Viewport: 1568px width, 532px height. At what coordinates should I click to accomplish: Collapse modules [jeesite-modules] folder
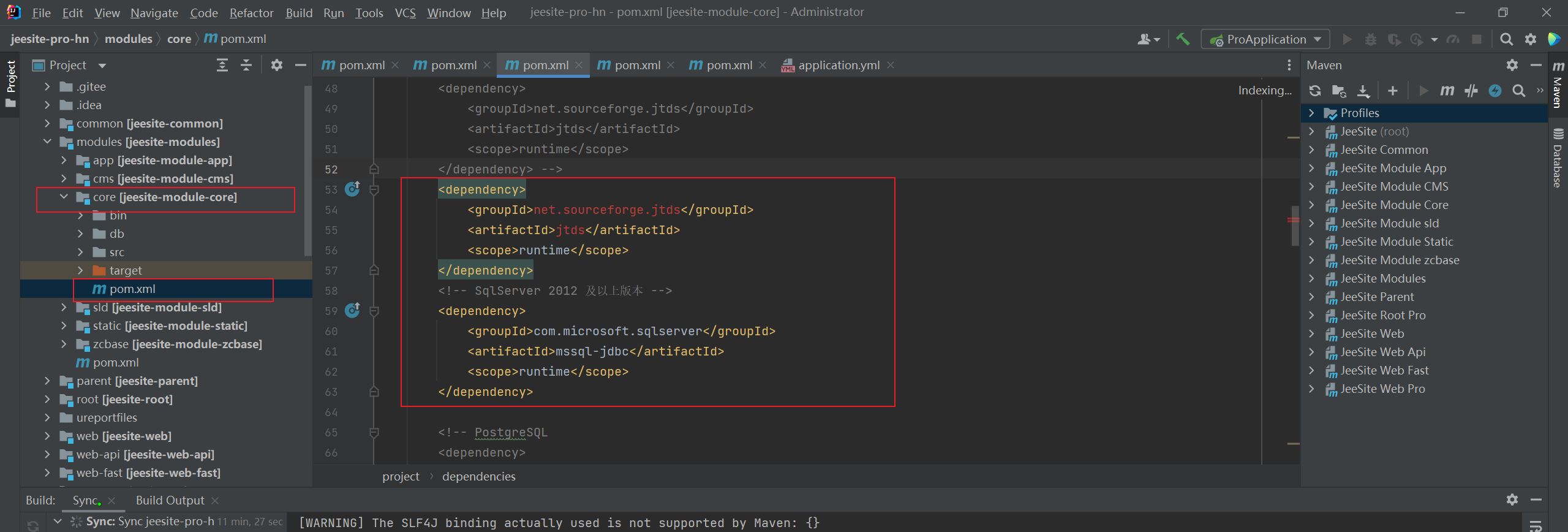click(47, 142)
